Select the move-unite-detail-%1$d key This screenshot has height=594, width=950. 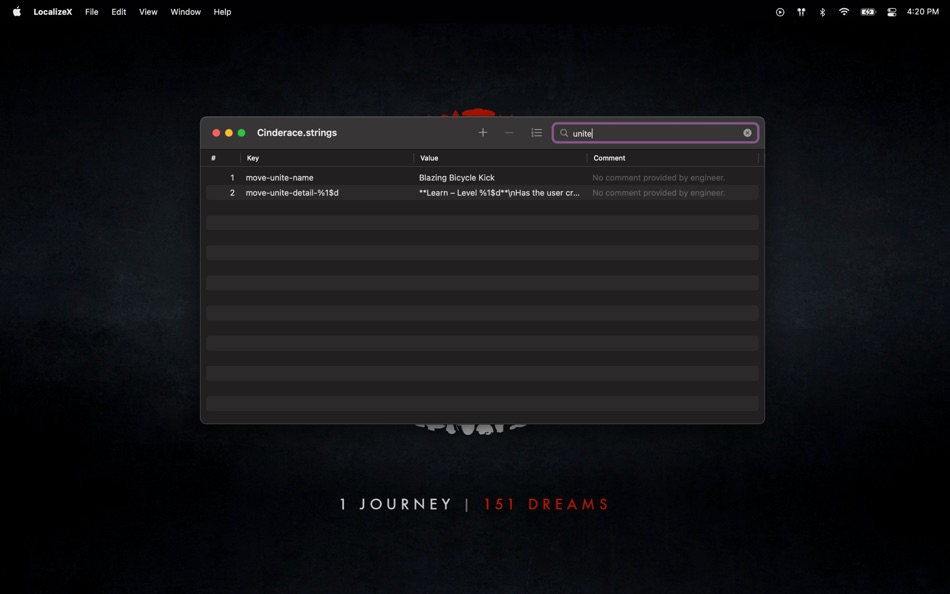click(292, 193)
